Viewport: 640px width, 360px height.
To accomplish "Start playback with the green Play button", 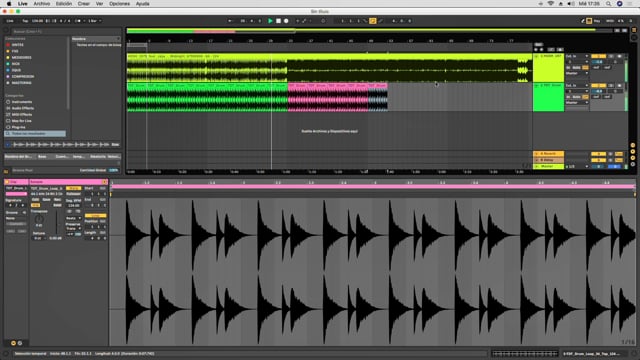I will (270, 21).
